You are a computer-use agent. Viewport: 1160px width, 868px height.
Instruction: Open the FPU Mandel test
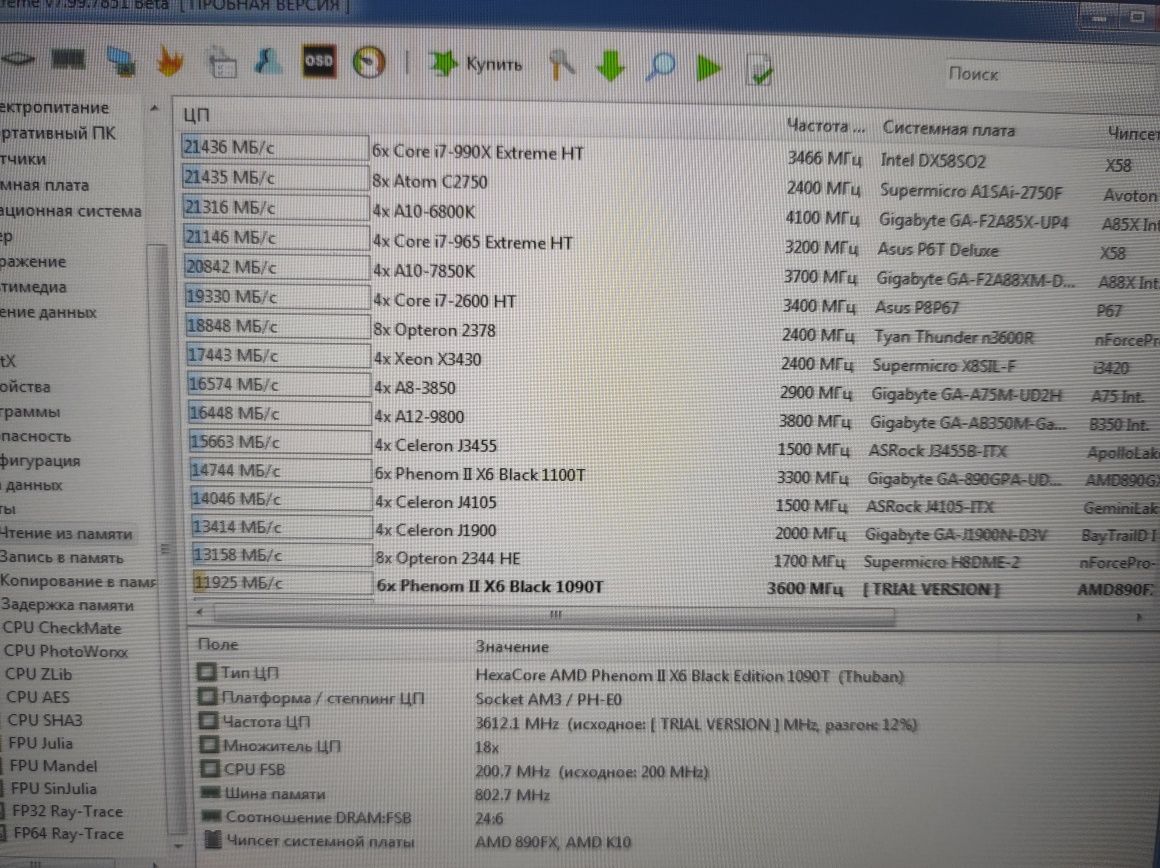pyautogui.click(x=53, y=766)
